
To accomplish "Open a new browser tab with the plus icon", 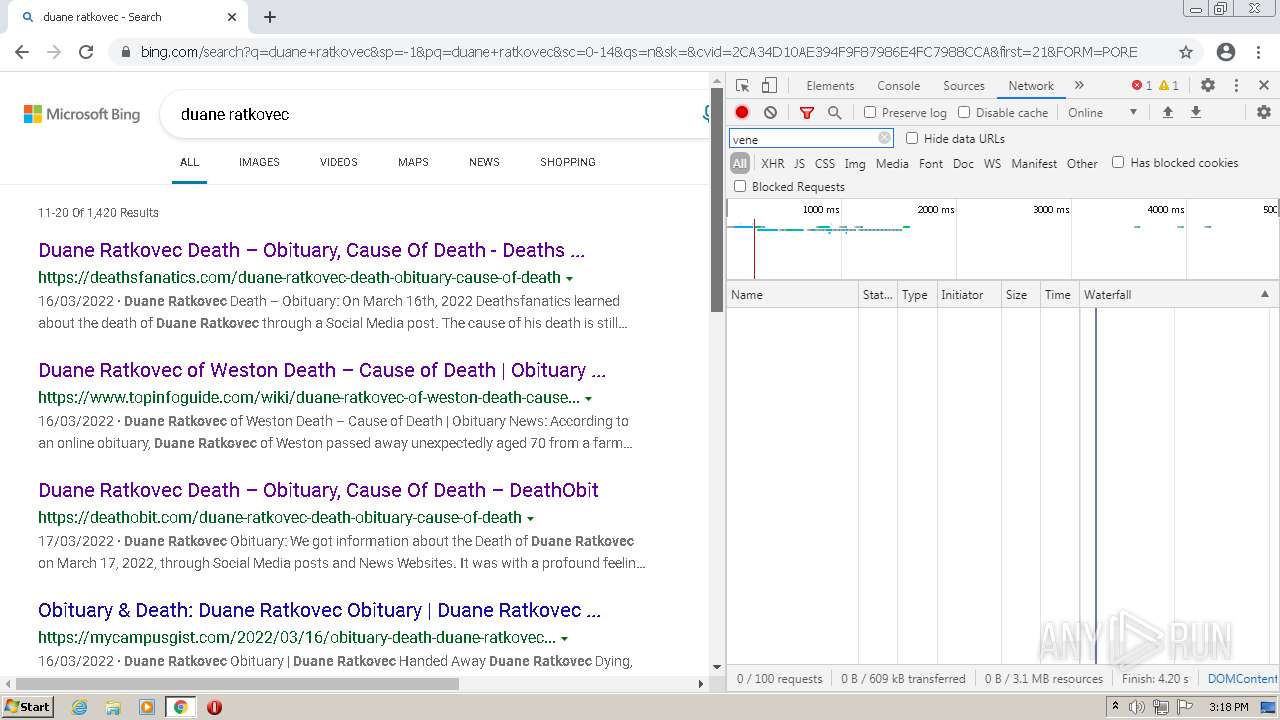I will point(270,17).
